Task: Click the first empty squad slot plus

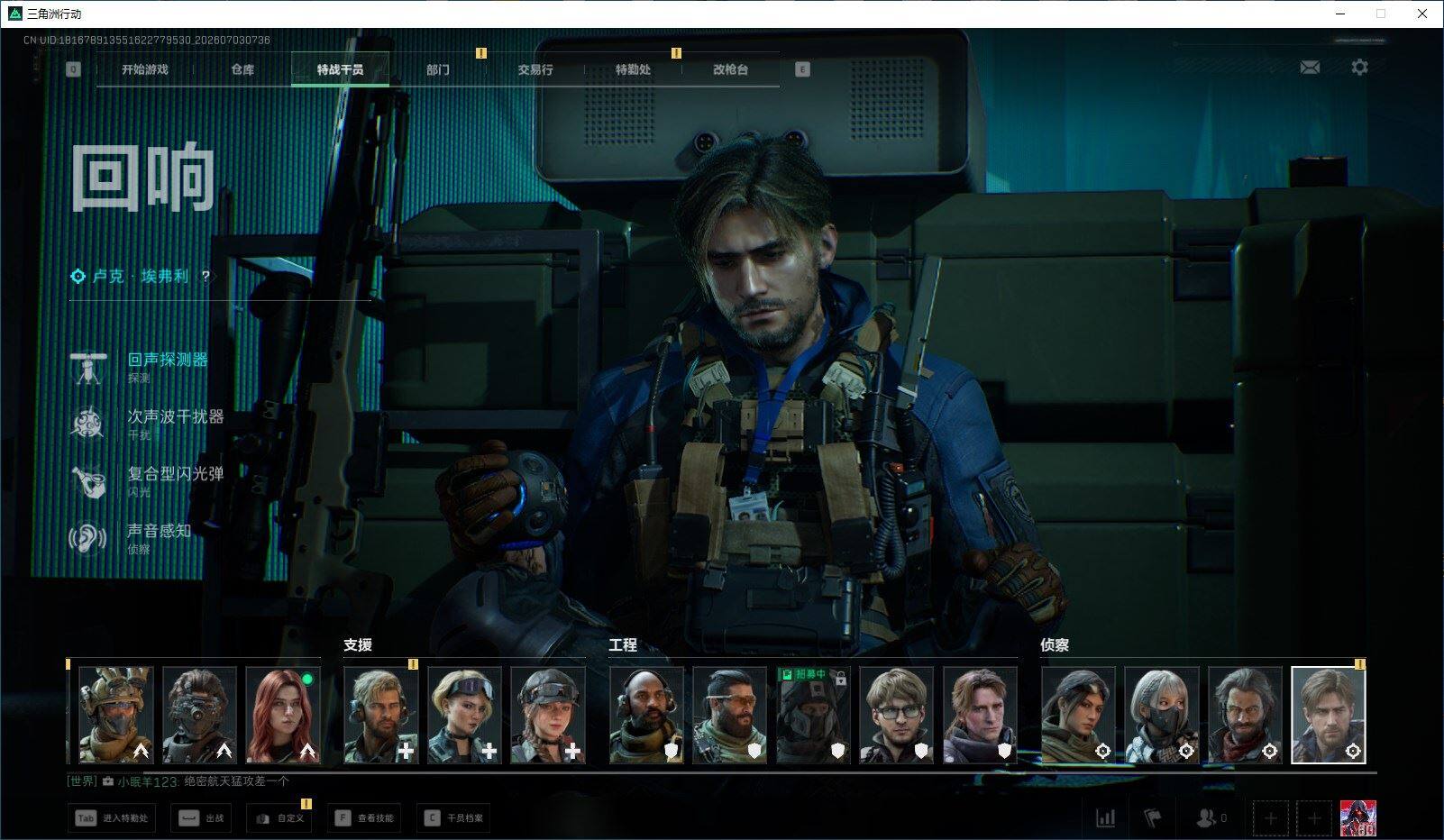Action: point(1270,818)
